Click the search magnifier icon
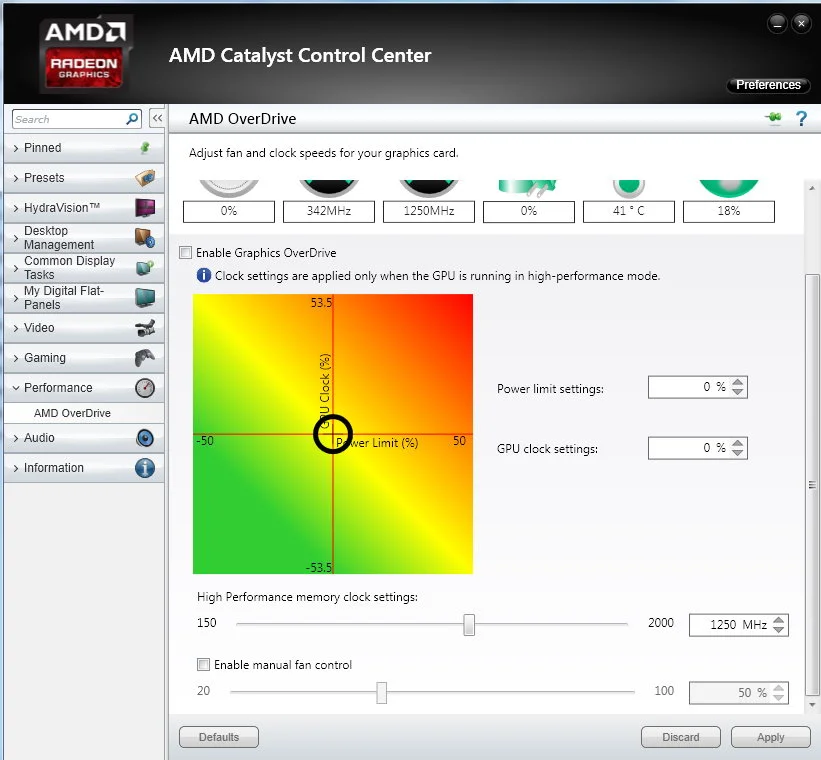Viewport: 821px width, 760px height. pyautogui.click(x=132, y=119)
